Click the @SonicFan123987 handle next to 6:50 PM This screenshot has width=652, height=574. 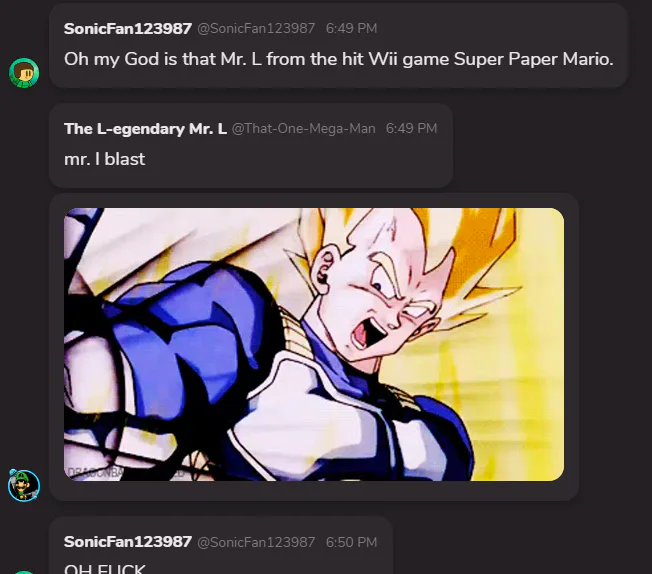point(256,542)
